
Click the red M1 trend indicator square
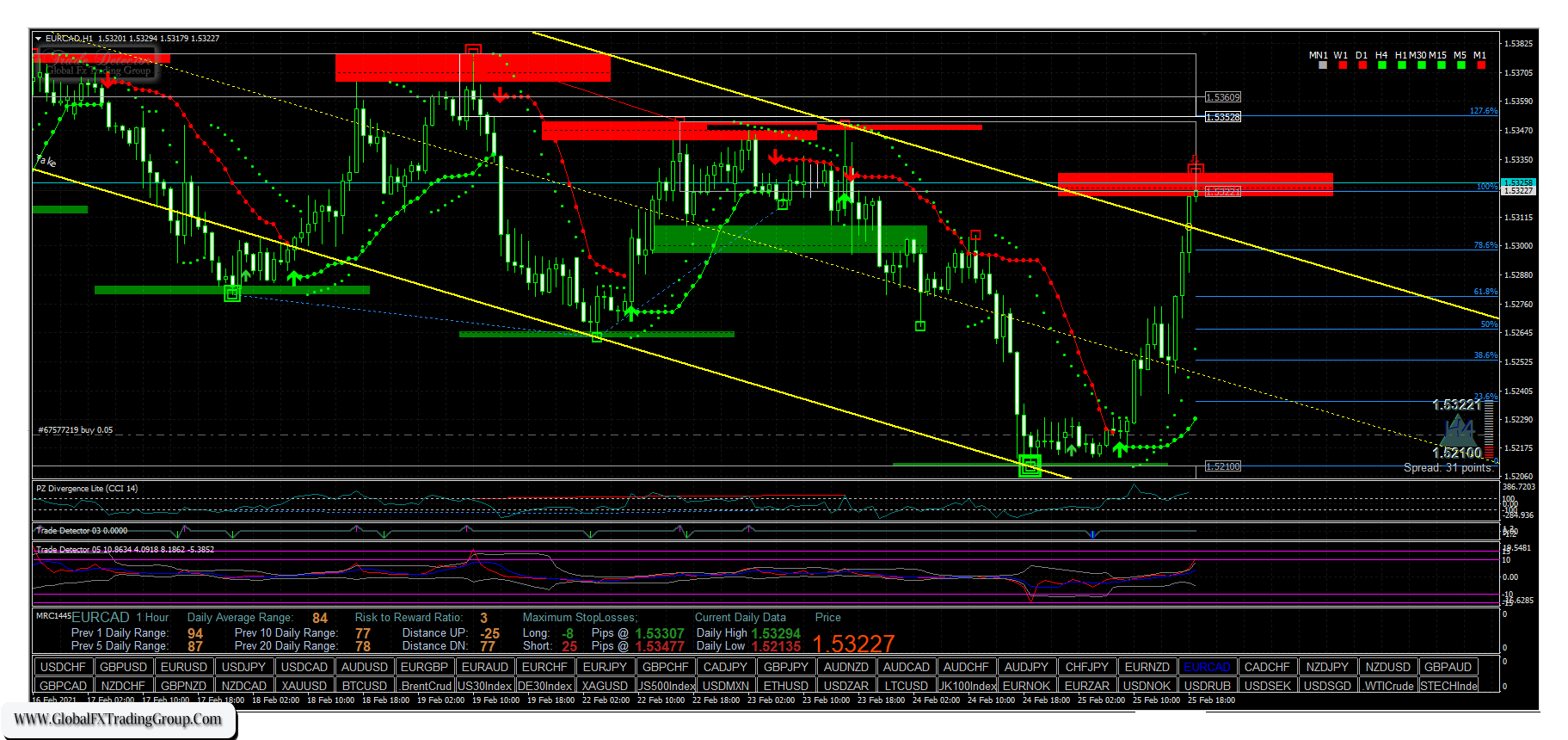[1480, 65]
